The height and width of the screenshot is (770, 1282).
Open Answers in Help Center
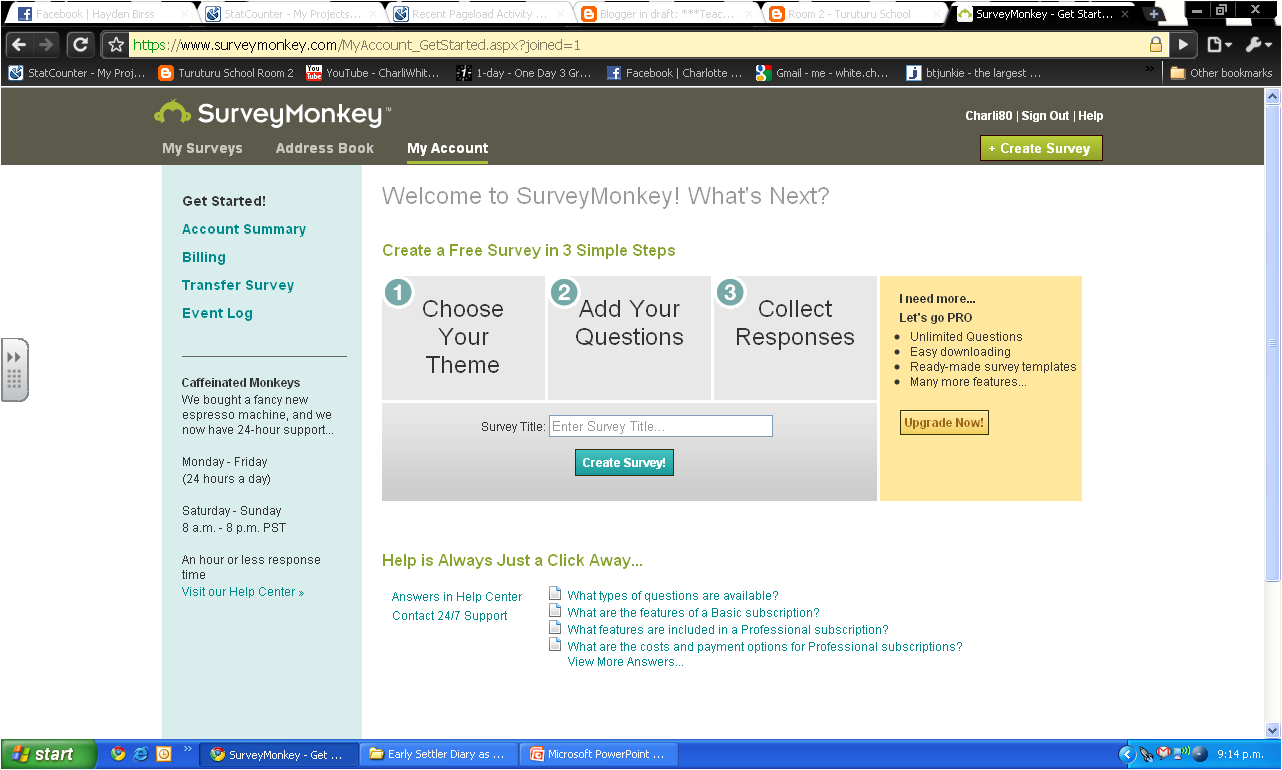tap(457, 597)
